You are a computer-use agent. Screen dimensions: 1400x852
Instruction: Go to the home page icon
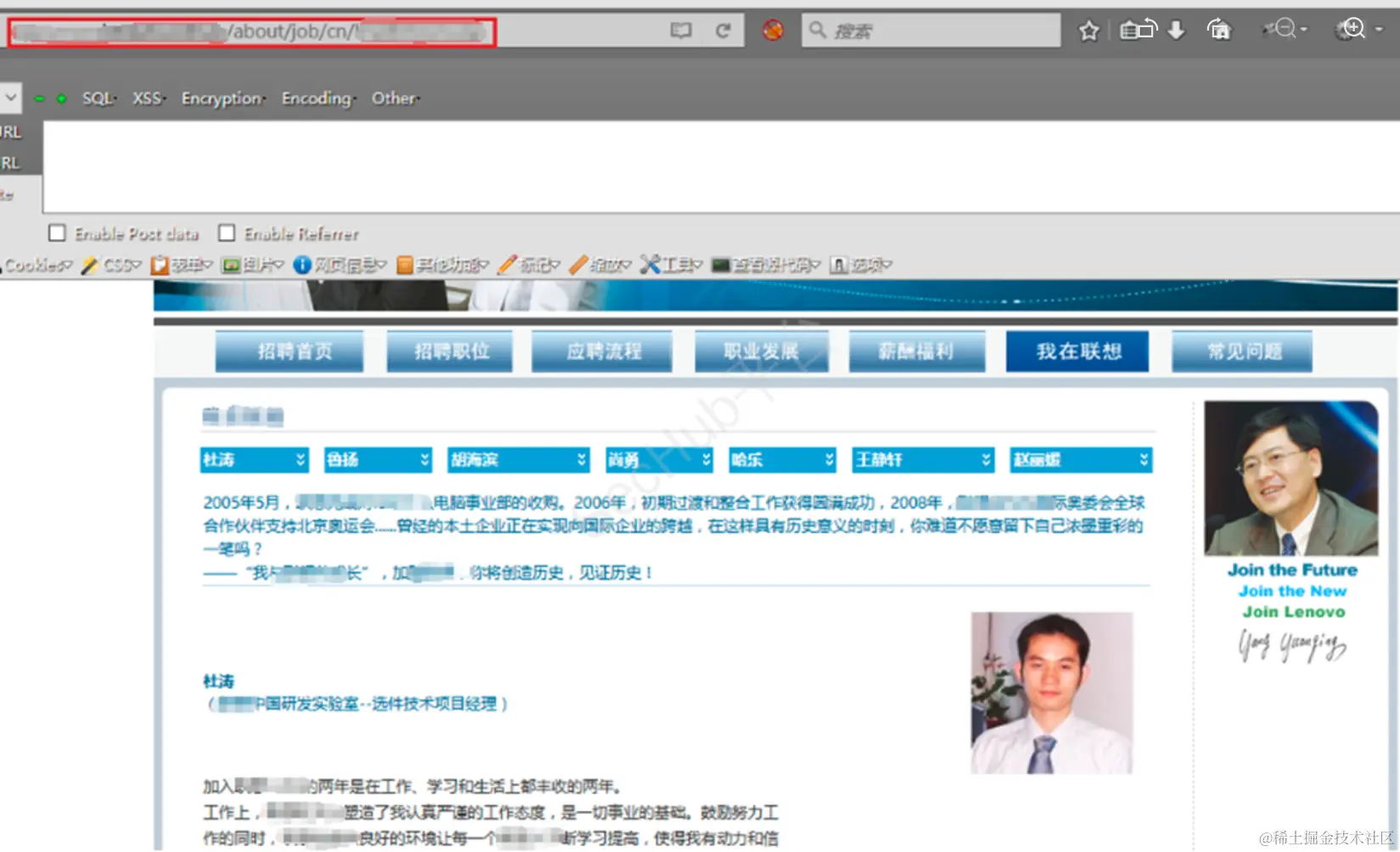(1218, 30)
